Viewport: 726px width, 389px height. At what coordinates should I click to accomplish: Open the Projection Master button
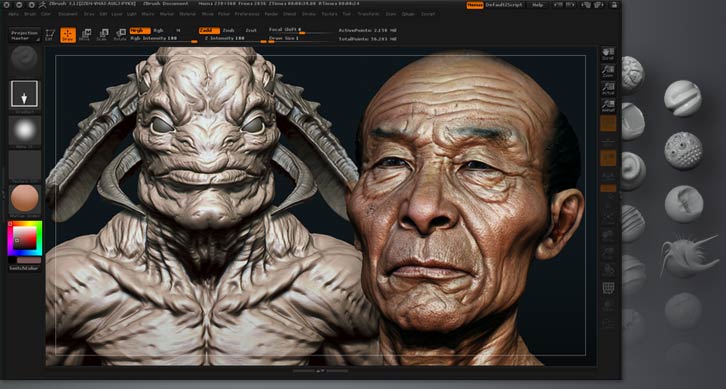(25, 35)
